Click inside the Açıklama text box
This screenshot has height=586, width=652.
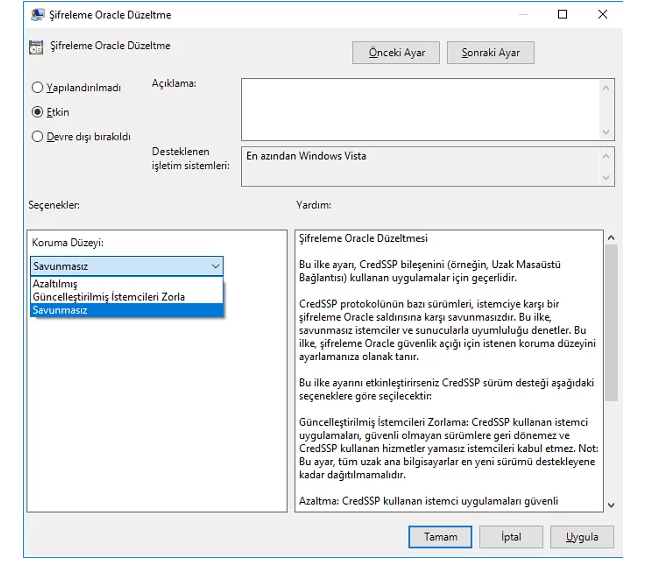(421, 110)
